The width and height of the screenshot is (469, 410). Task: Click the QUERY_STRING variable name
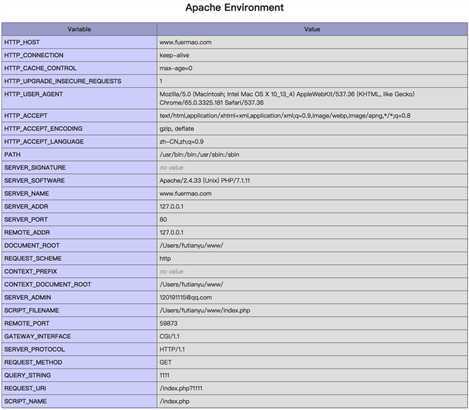(x=28, y=376)
